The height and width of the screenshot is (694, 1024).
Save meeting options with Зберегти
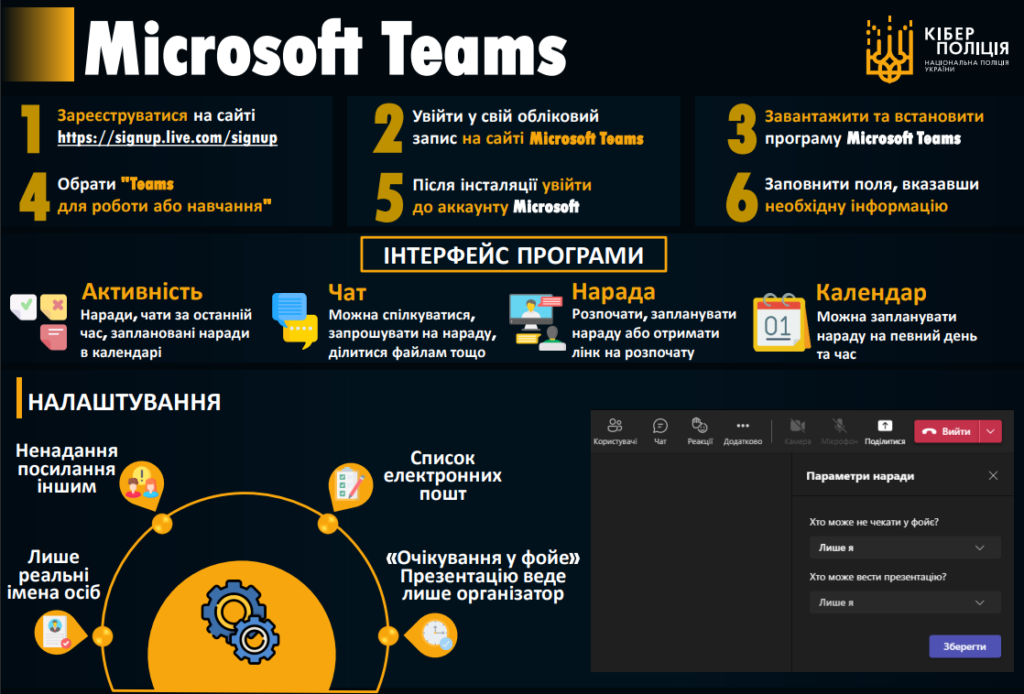pos(965,646)
